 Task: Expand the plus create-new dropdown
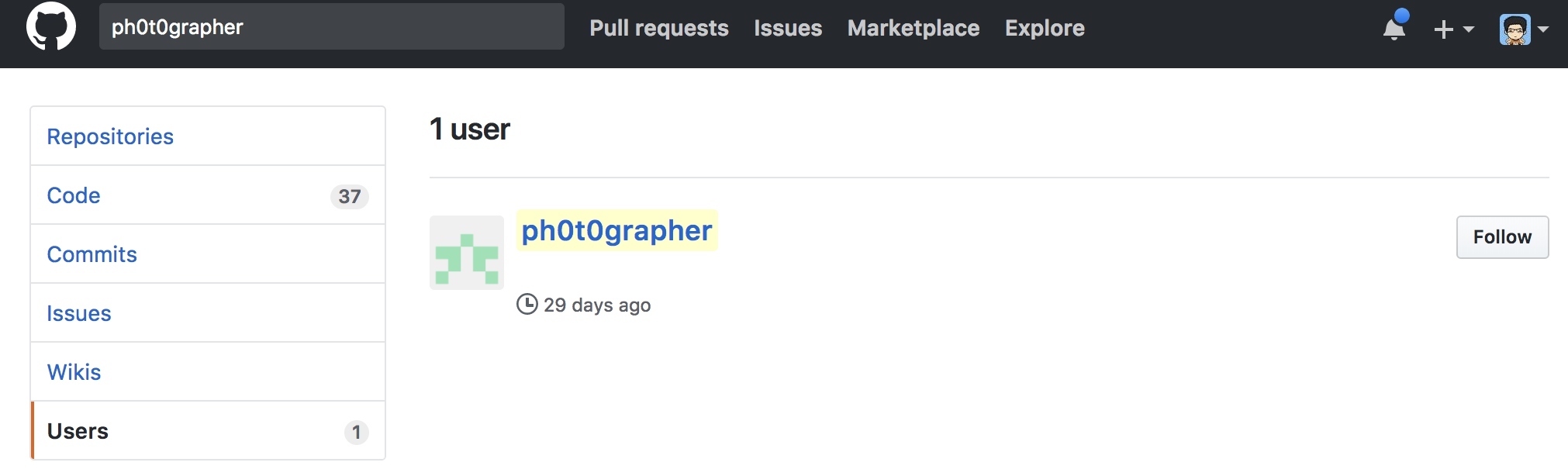(x=1453, y=29)
